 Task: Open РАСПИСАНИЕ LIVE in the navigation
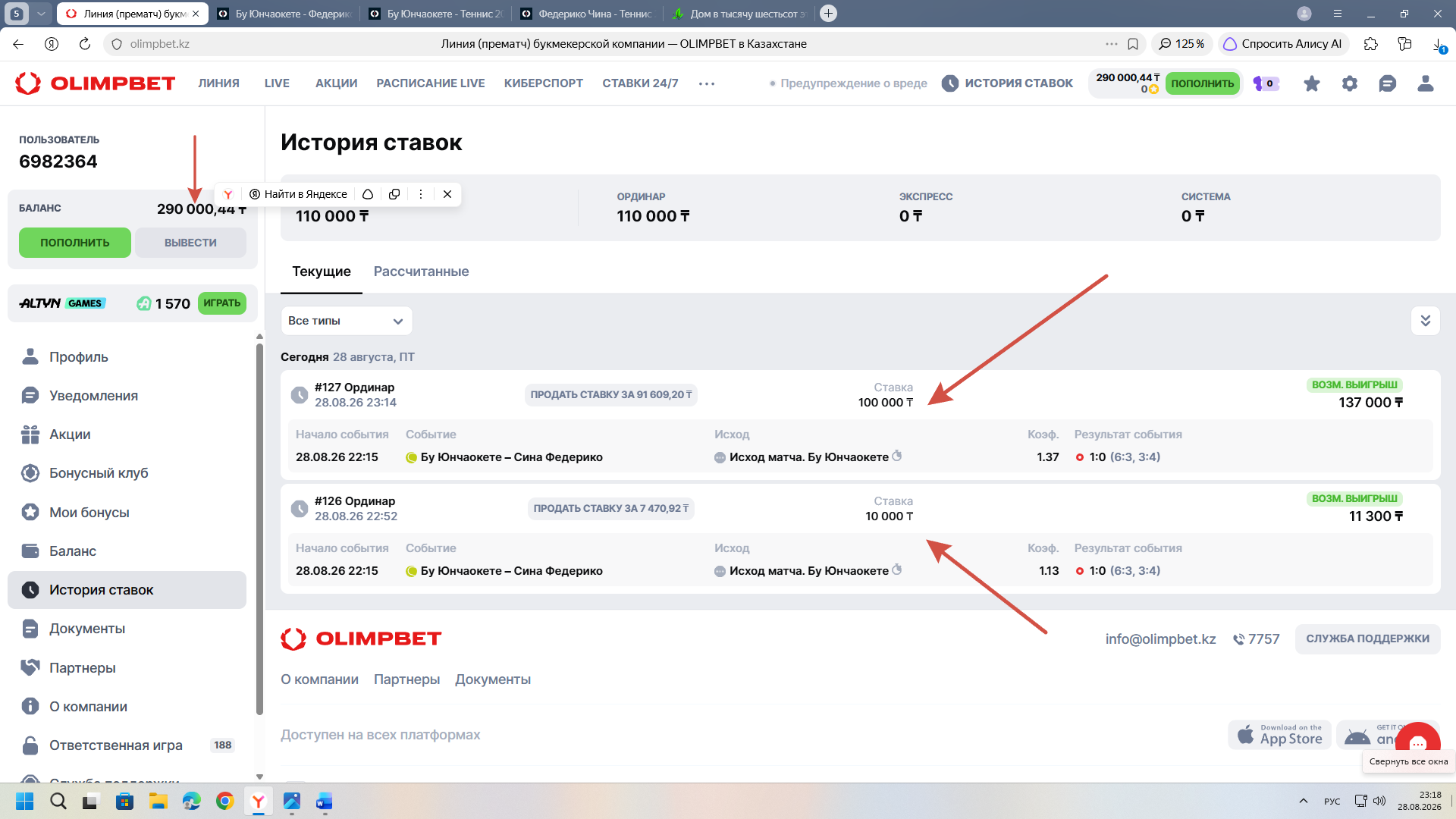pos(431,83)
